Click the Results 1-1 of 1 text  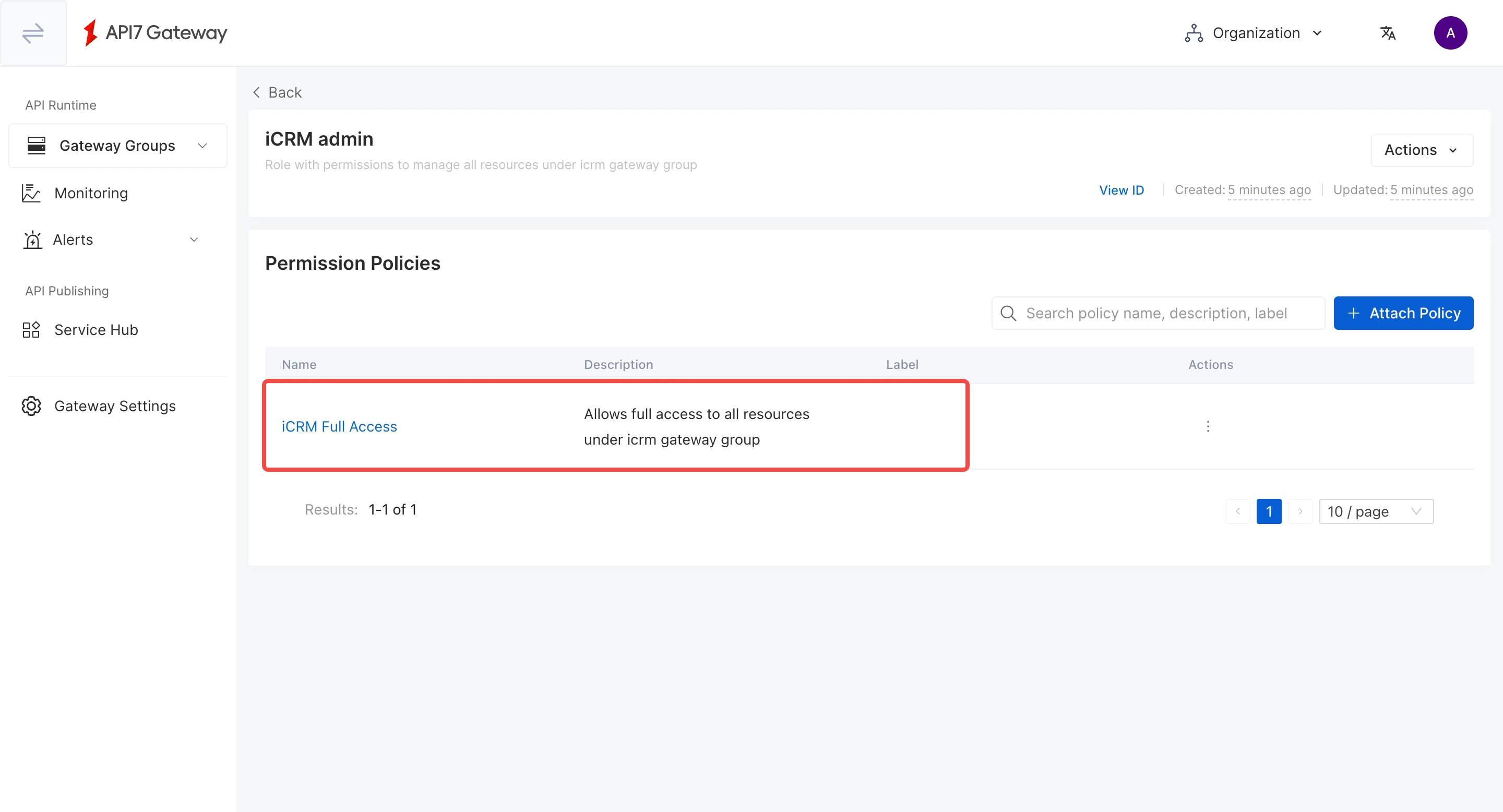[x=361, y=510]
